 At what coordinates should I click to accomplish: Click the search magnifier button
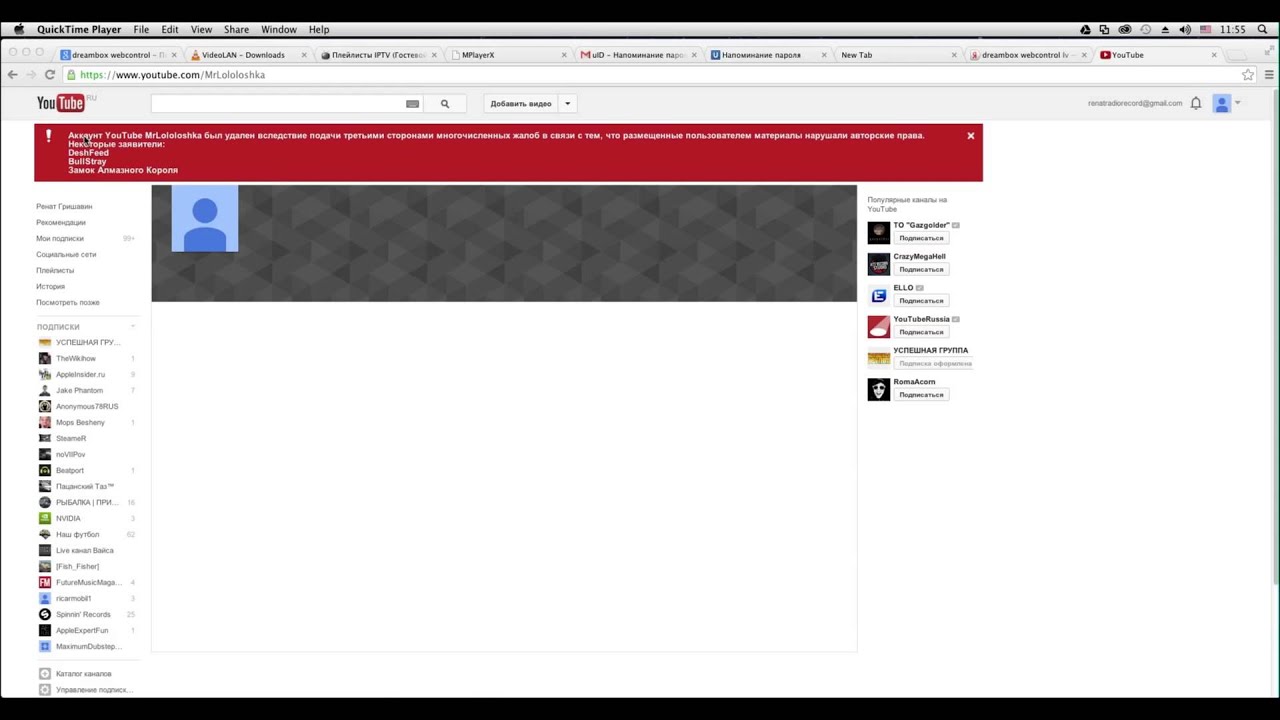(445, 103)
